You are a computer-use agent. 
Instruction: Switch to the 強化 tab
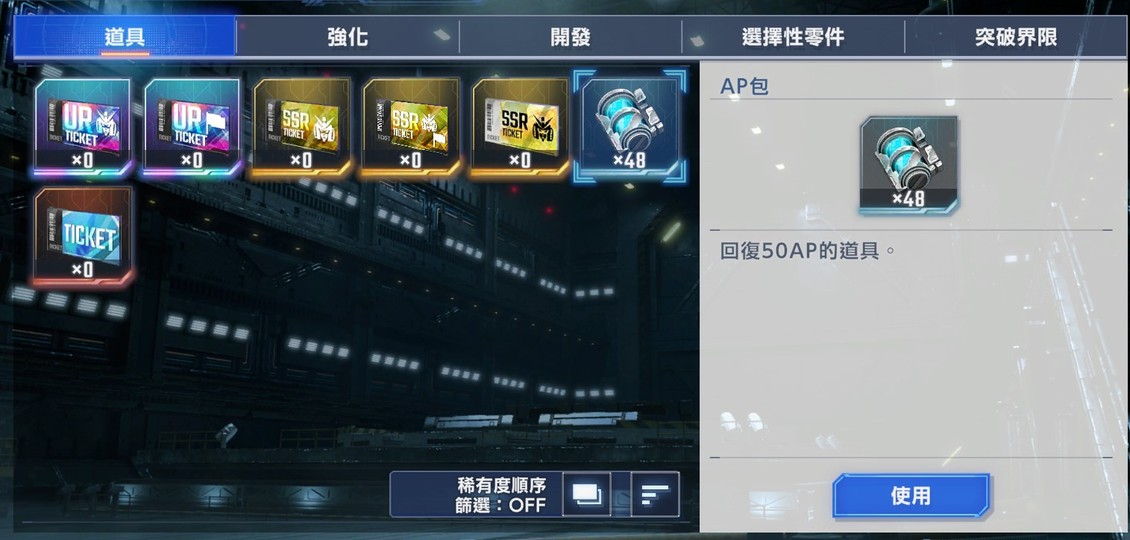[x=347, y=37]
